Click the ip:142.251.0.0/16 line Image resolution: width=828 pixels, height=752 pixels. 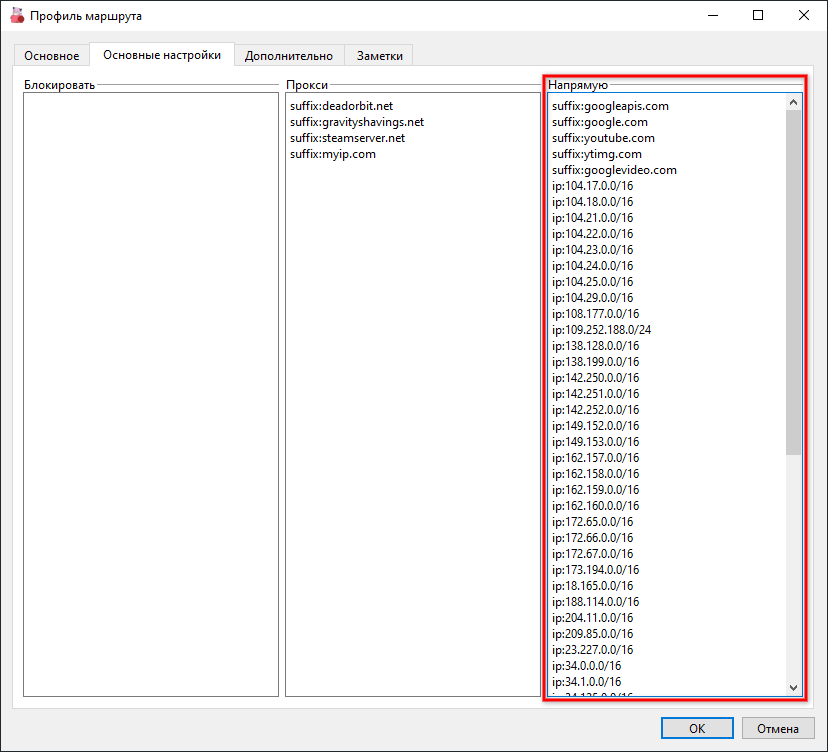pyautogui.click(x=596, y=393)
